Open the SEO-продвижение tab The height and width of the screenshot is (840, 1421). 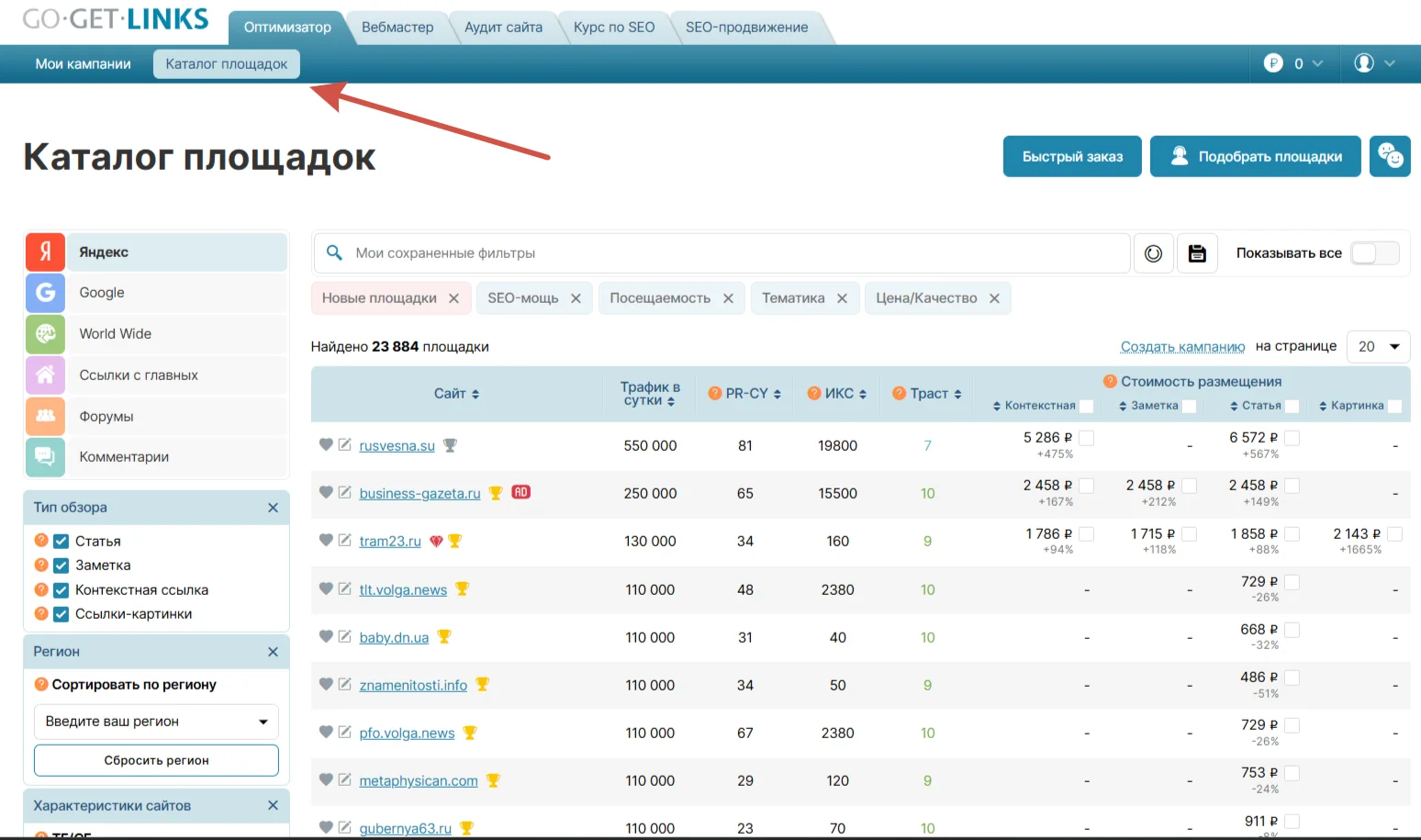746,28
